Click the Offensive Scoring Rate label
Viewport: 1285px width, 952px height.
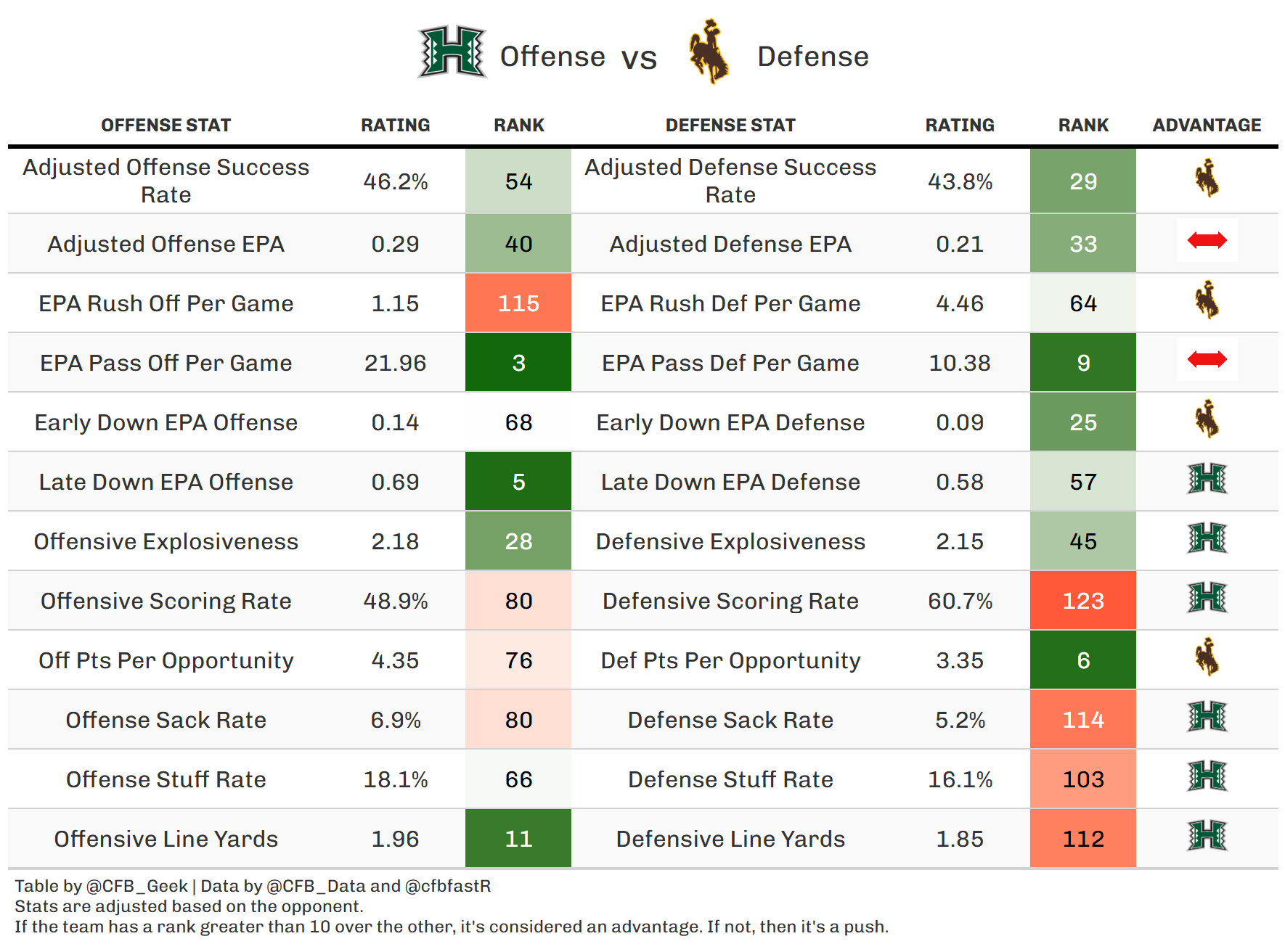click(166, 601)
